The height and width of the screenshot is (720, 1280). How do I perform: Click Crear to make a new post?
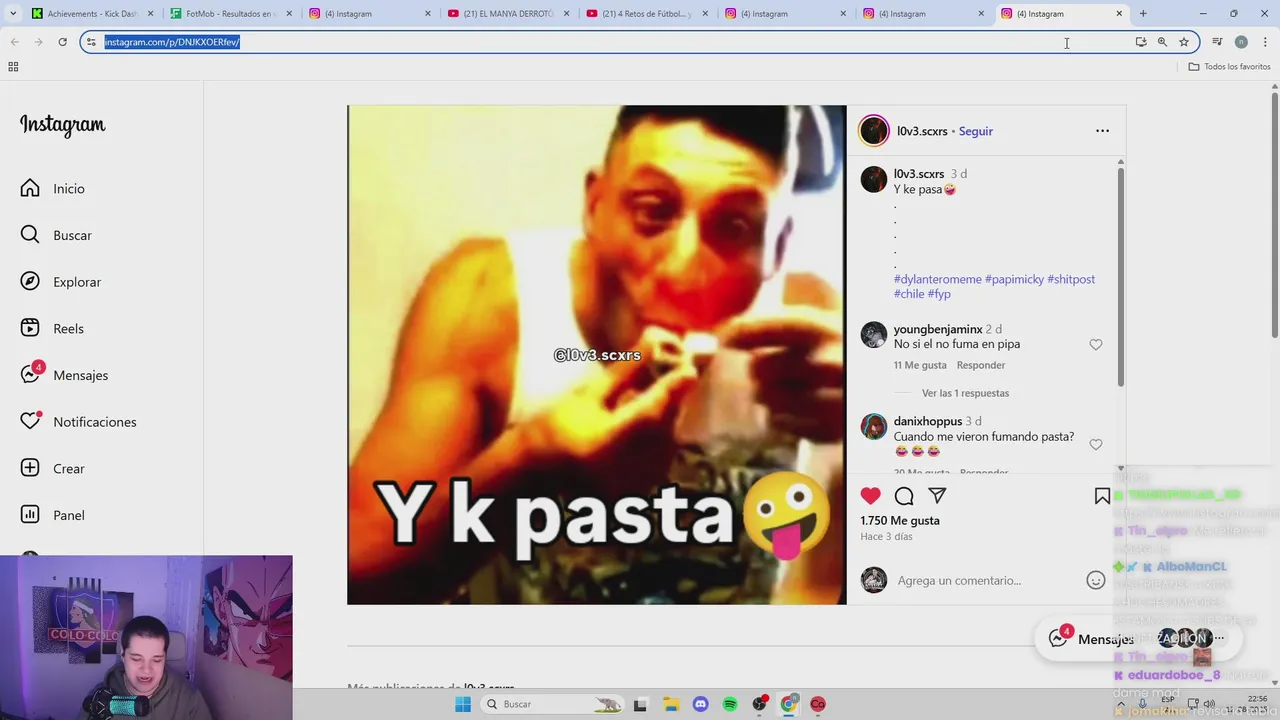click(53, 468)
